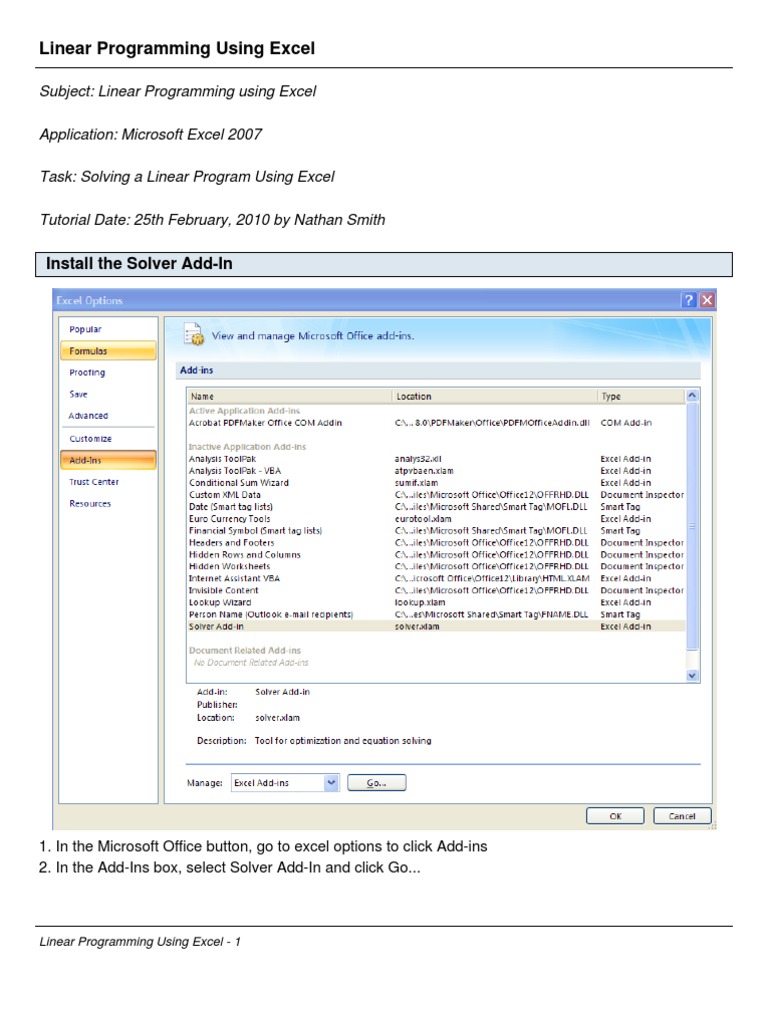Select the Hidden Worksheets row
The width and height of the screenshot is (768, 1024).
(x=436, y=566)
